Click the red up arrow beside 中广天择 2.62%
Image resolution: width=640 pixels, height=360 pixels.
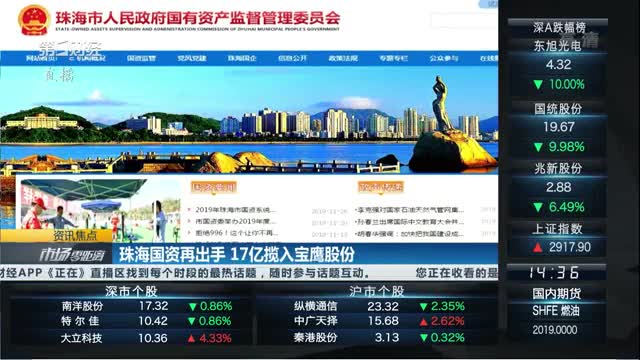(424, 322)
